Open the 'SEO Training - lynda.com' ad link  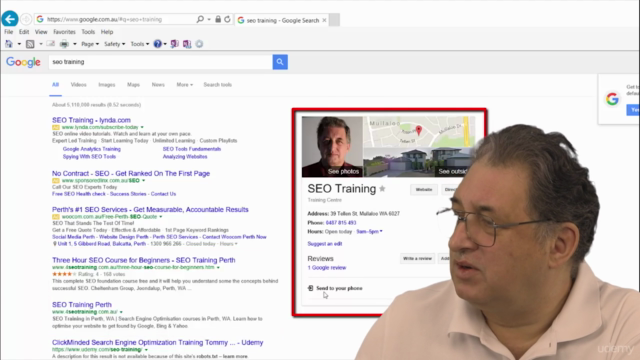(91, 120)
